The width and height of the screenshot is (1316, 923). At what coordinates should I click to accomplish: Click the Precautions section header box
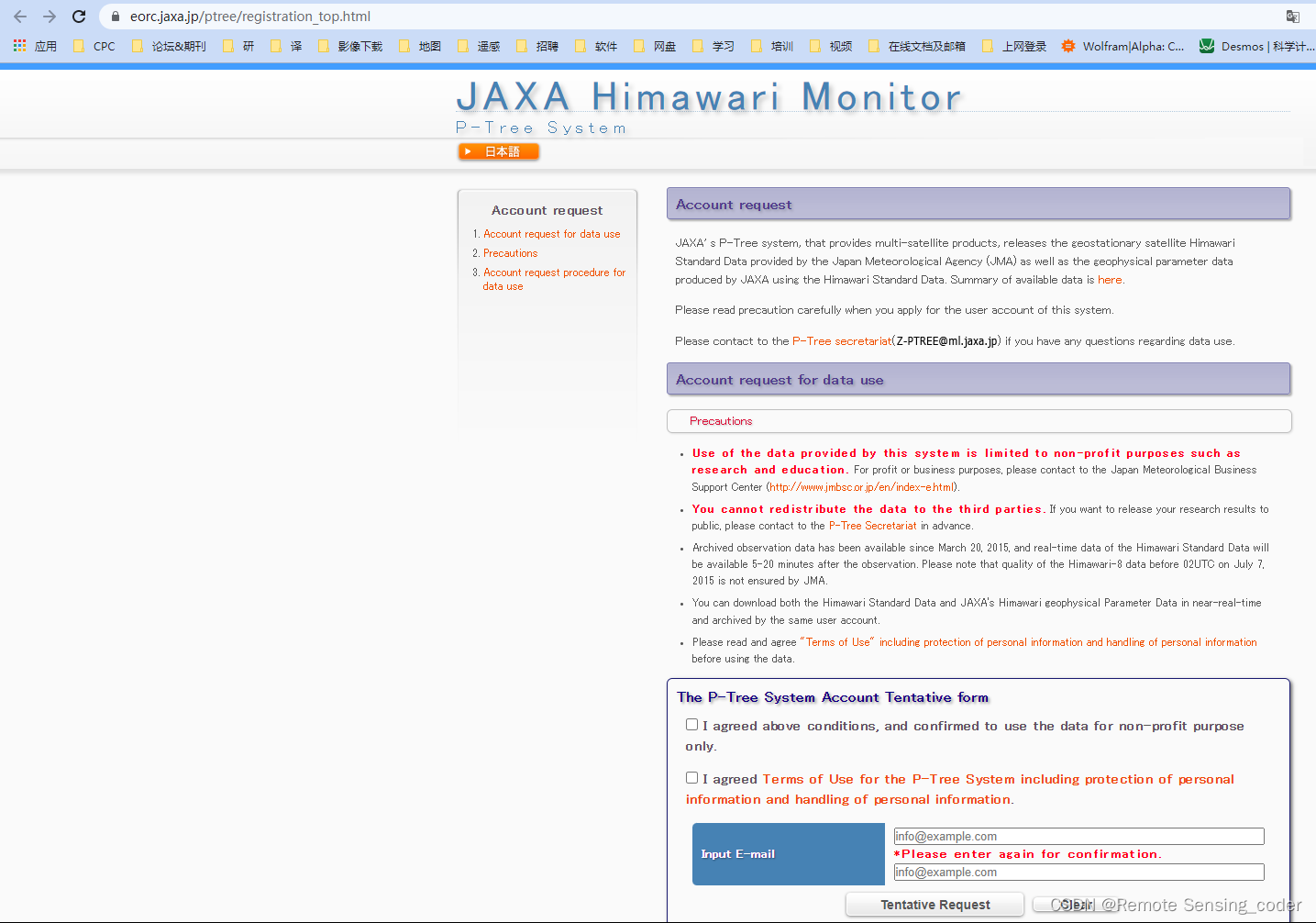(979, 421)
